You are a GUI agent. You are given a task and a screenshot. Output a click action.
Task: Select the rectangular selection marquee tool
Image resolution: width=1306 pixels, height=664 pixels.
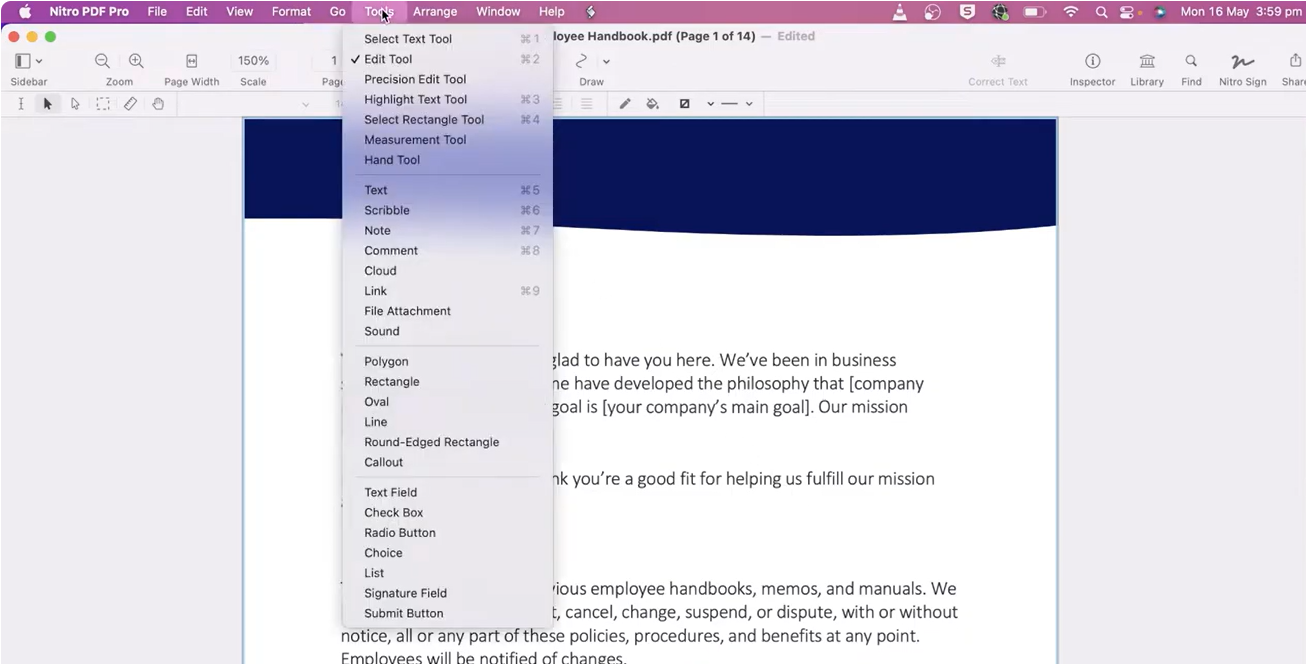tap(102, 103)
